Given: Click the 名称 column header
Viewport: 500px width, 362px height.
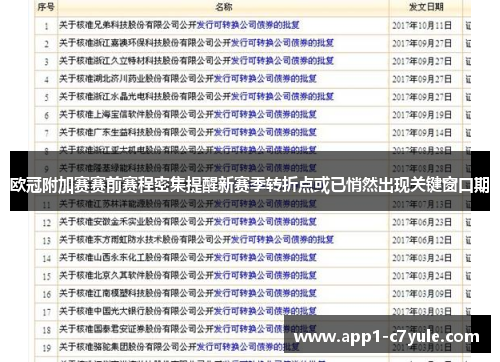Looking at the screenshot, I should click(x=223, y=7).
